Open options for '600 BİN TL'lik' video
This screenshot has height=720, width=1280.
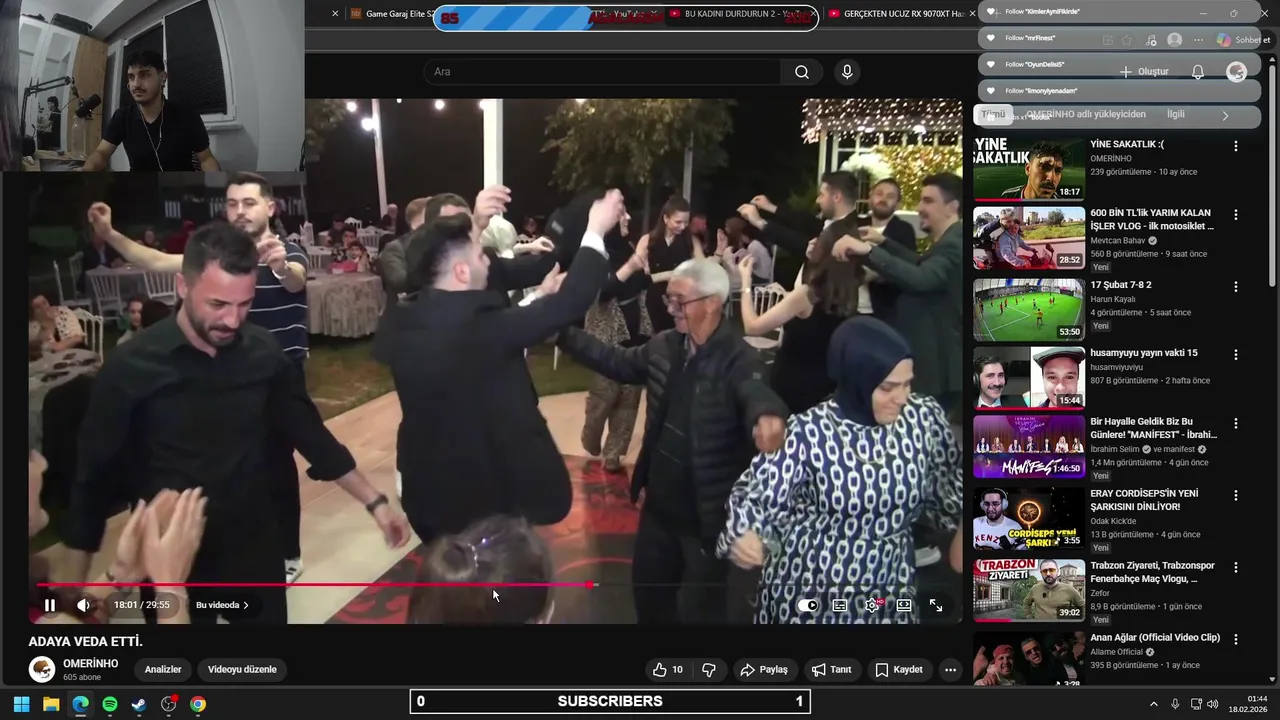1236,215
